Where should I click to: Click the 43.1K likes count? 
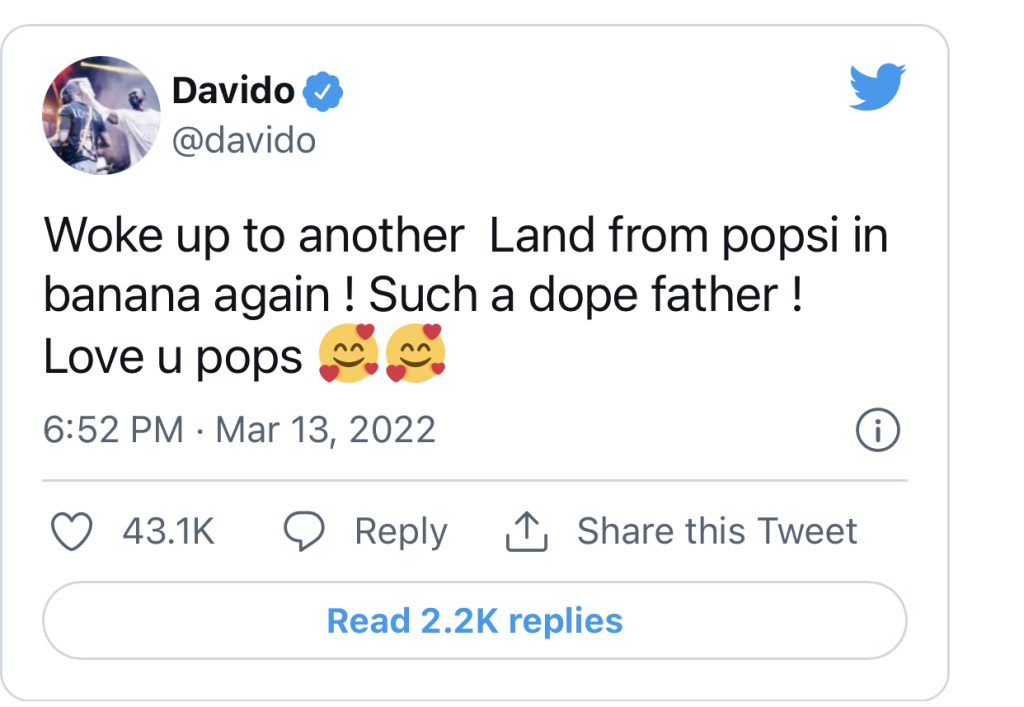tap(168, 532)
